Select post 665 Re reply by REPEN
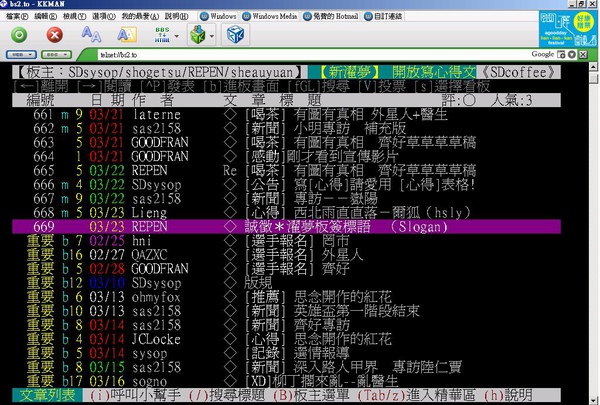 287,170
